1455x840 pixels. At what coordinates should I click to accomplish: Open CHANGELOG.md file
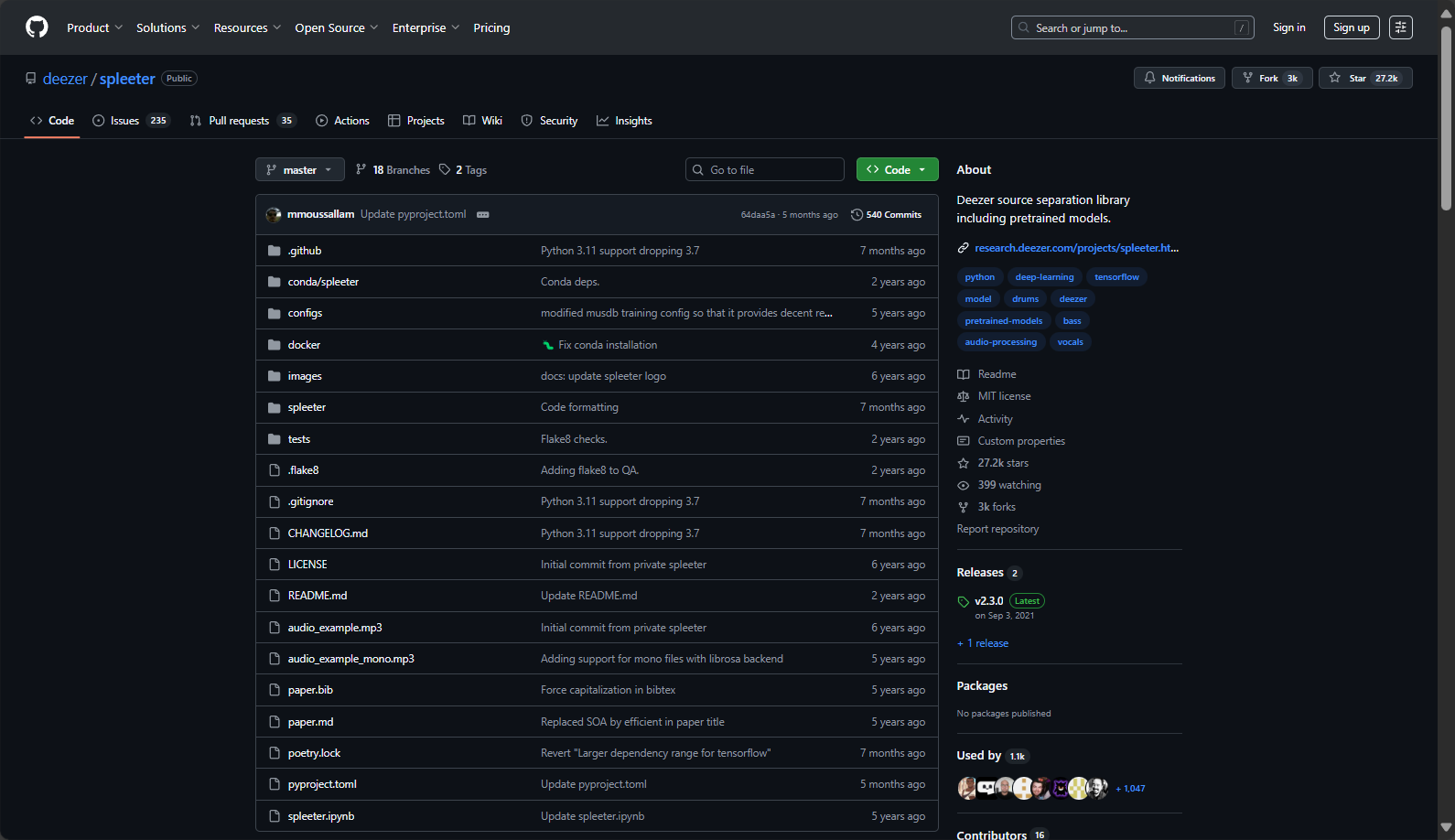(328, 533)
